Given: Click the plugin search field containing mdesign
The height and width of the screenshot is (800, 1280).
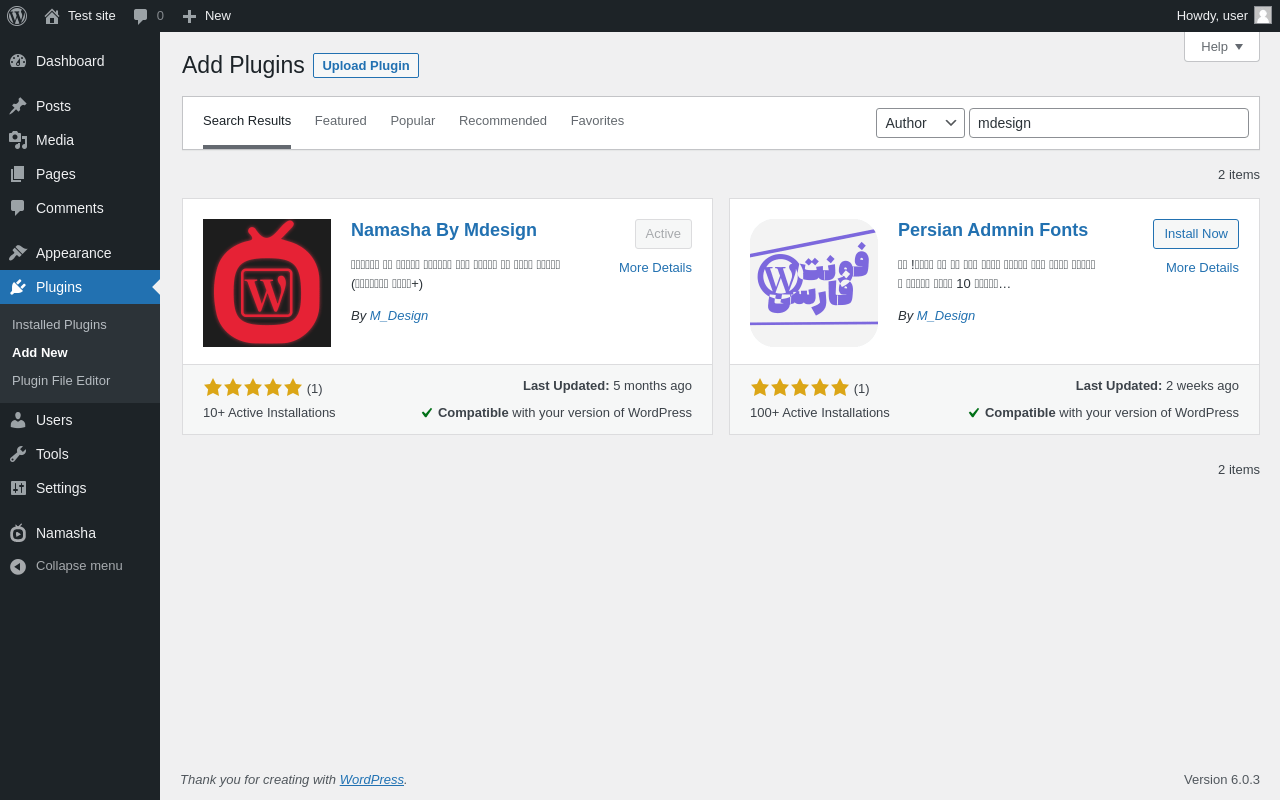Looking at the screenshot, I should [1109, 123].
